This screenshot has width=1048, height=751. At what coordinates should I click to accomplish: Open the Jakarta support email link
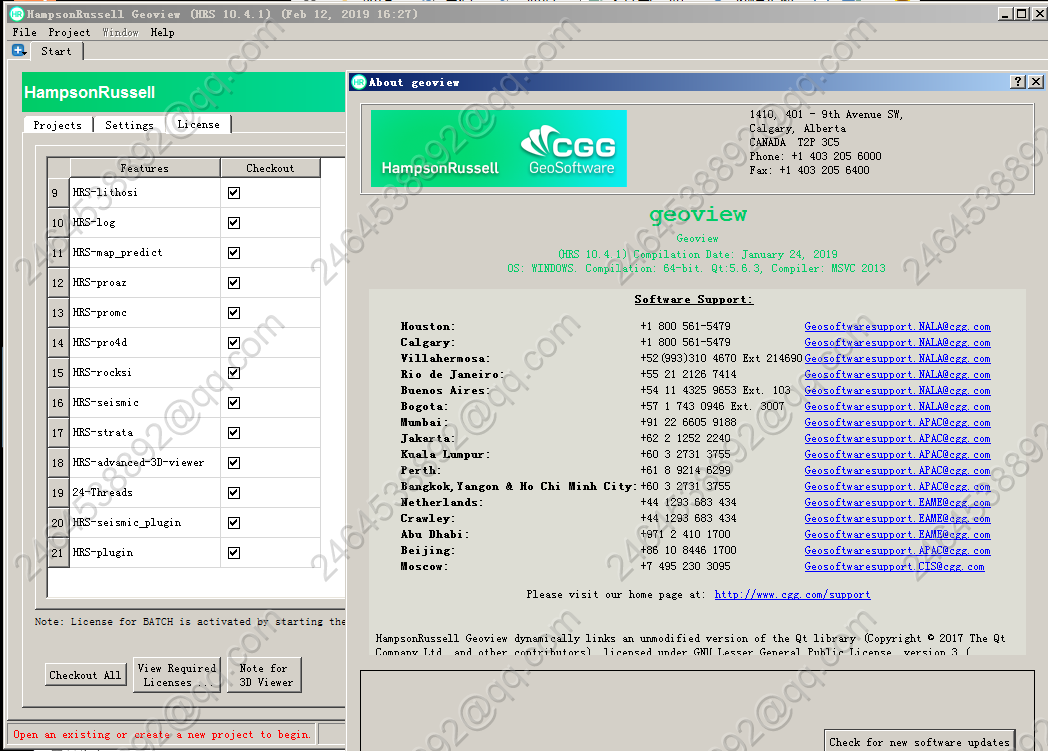pyautogui.click(x=897, y=438)
